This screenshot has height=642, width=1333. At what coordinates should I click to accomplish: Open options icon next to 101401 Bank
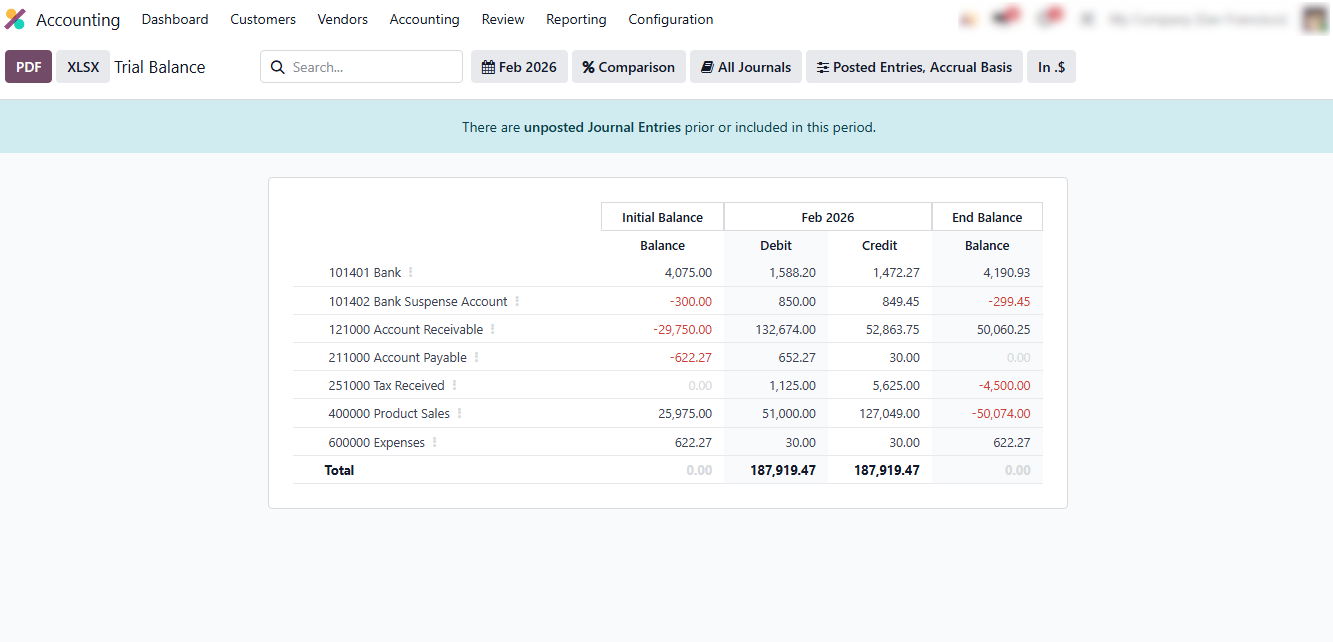tap(411, 273)
